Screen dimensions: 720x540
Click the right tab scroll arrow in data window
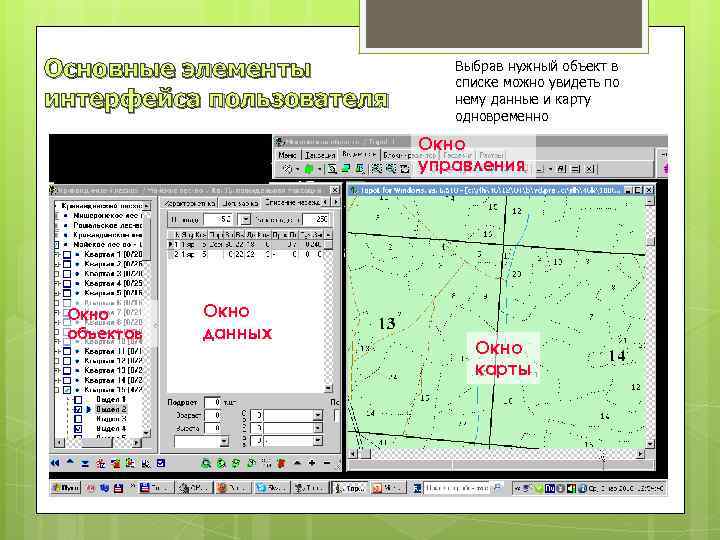tap(336, 202)
